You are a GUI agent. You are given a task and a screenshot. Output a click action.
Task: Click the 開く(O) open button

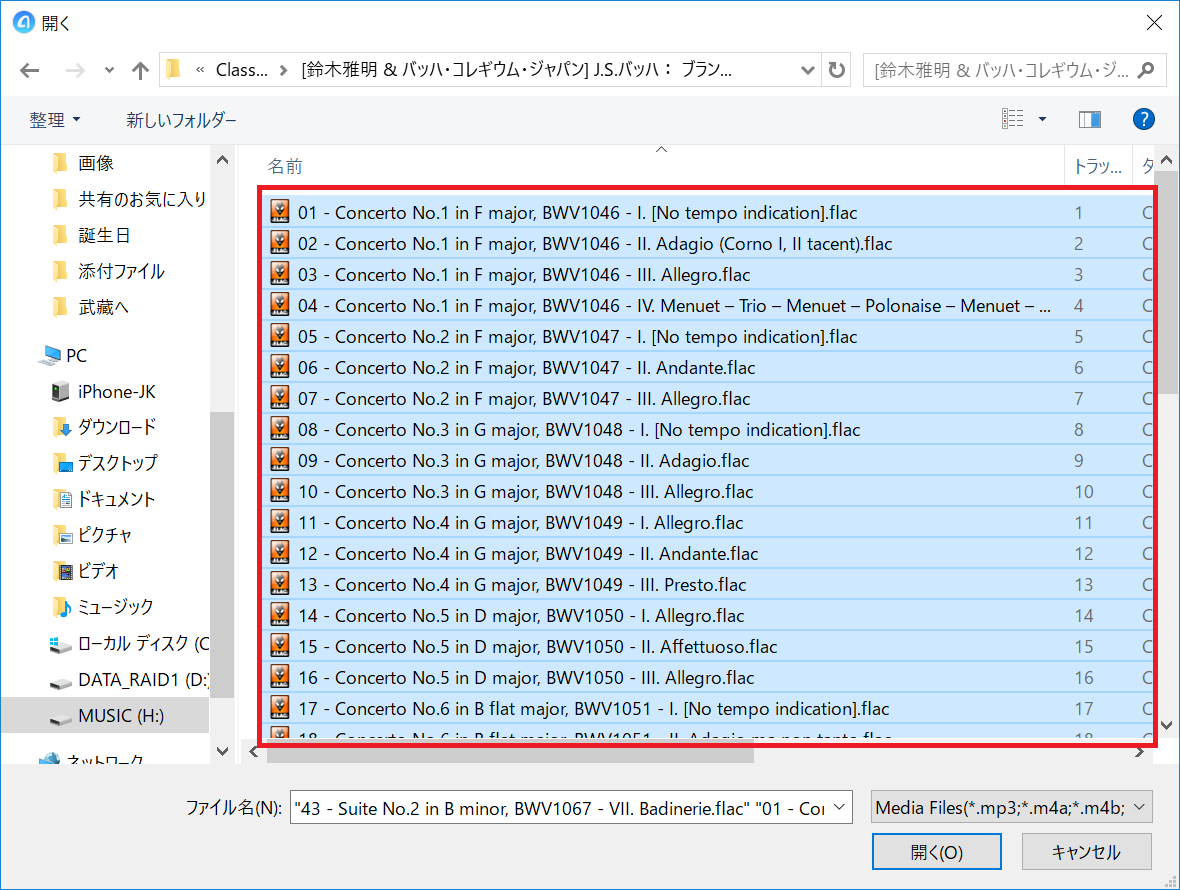click(936, 852)
